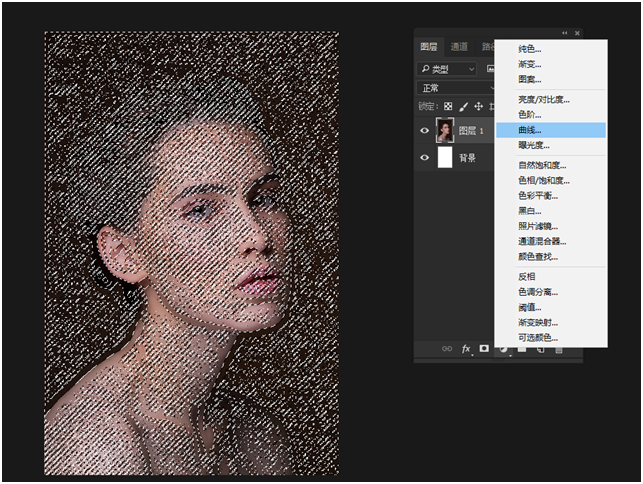Hide the 图层 1 layer via eye icon
The width and height of the screenshot is (643, 484).
(x=424, y=130)
